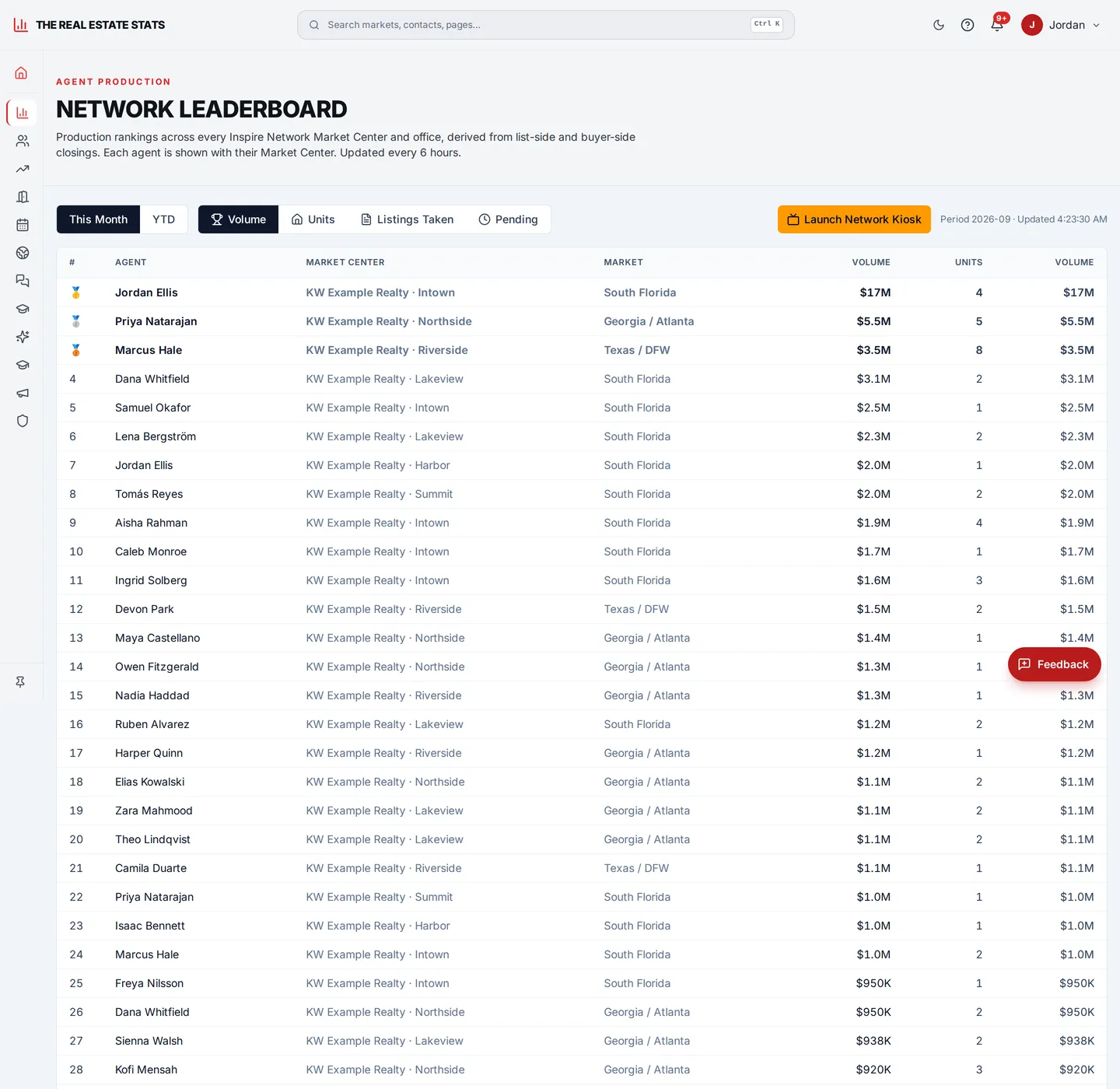Screen dimensions: 1120x1089
Task: Click the UNITS column header
Action: [x=968, y=262]
